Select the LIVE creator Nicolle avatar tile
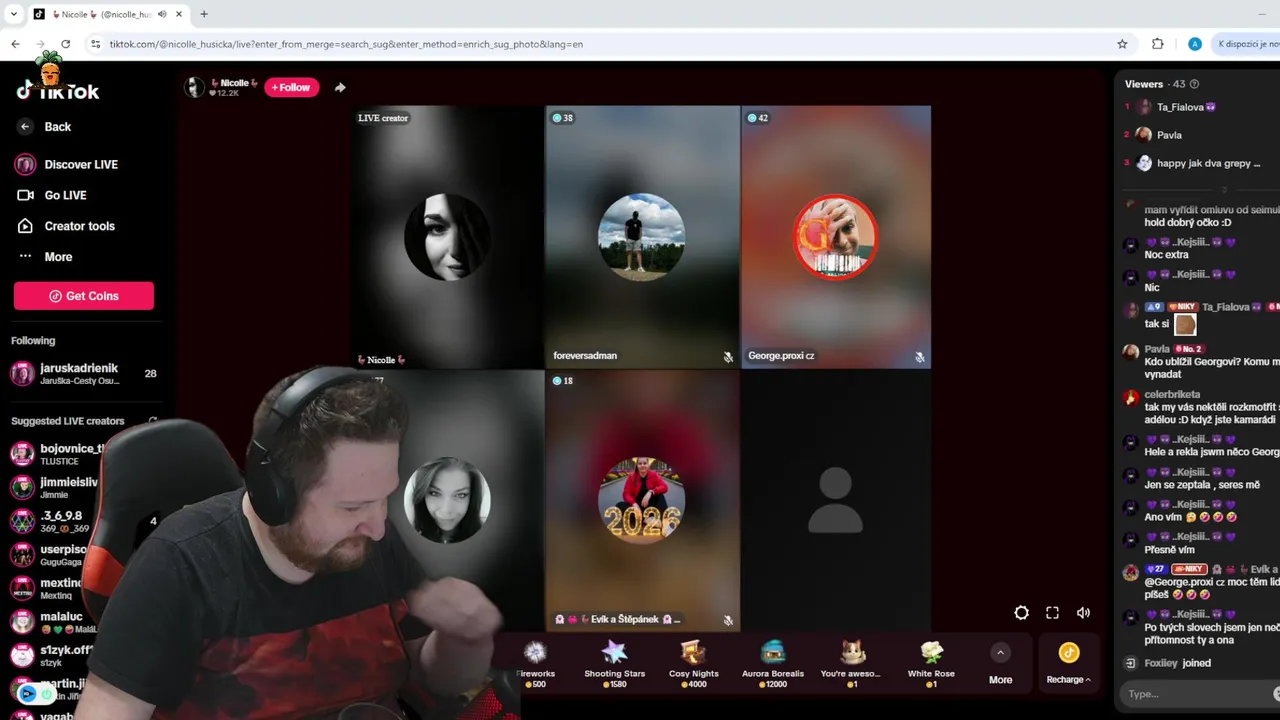Screen dimensions: 1280x720 tap(447, 237)
